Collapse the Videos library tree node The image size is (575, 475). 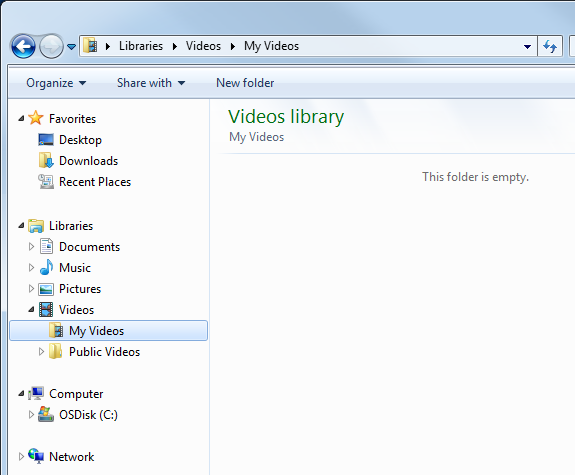pyautogui.click(x=32, y=310)
